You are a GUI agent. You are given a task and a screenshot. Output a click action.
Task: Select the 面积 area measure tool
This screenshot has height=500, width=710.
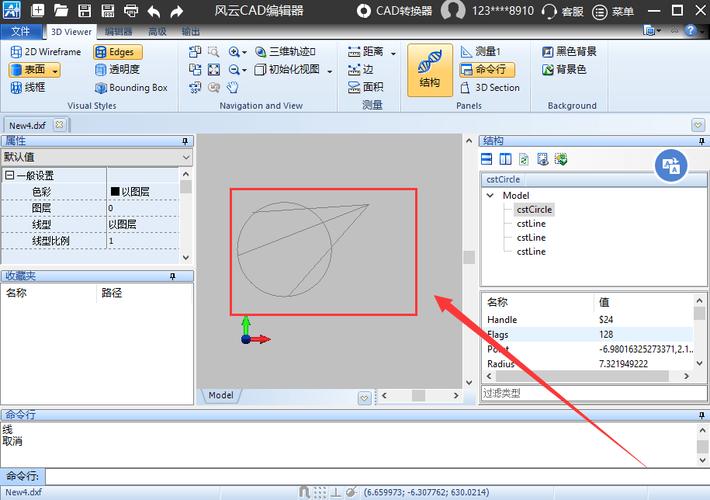click(x=365, y=87)
